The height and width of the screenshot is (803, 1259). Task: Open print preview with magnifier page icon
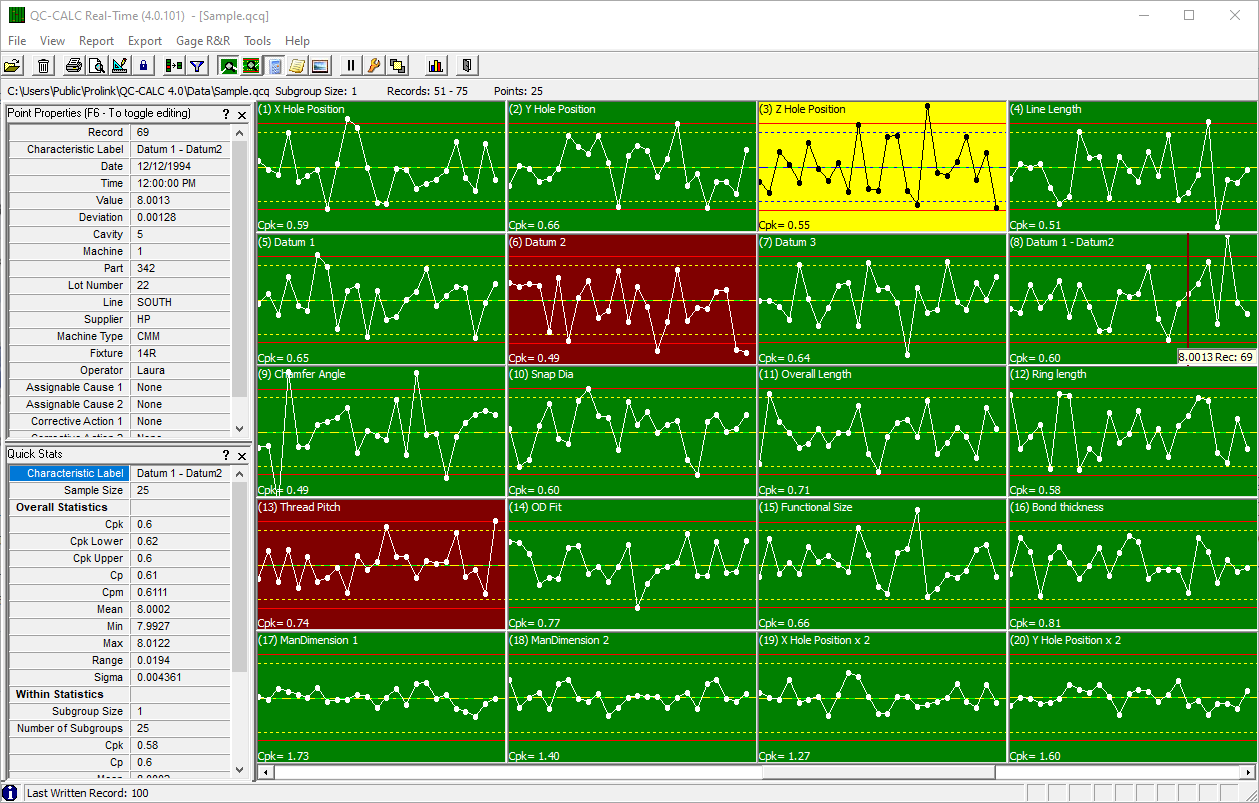pos(96,66)
